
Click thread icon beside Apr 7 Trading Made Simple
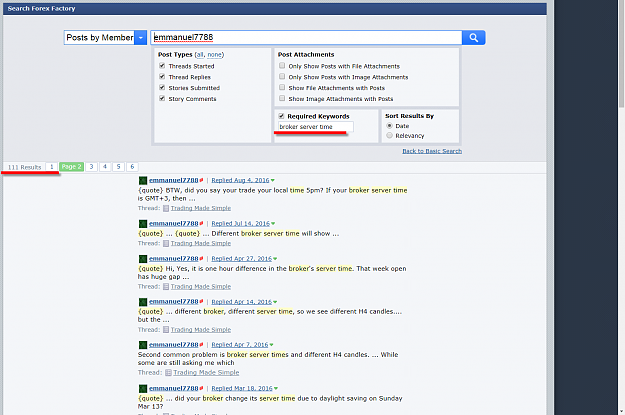tap(168, 373)
